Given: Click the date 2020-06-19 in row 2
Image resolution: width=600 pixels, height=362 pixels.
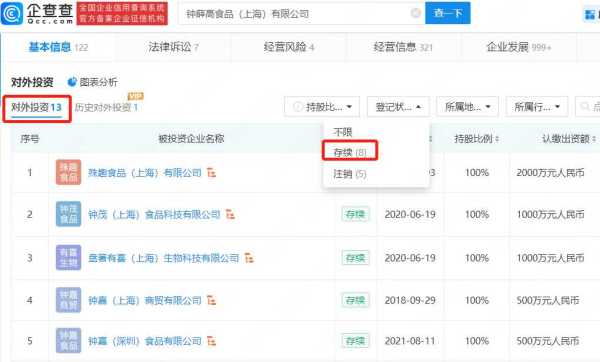Looking at the screenshot, I should (x=410, y=214).
